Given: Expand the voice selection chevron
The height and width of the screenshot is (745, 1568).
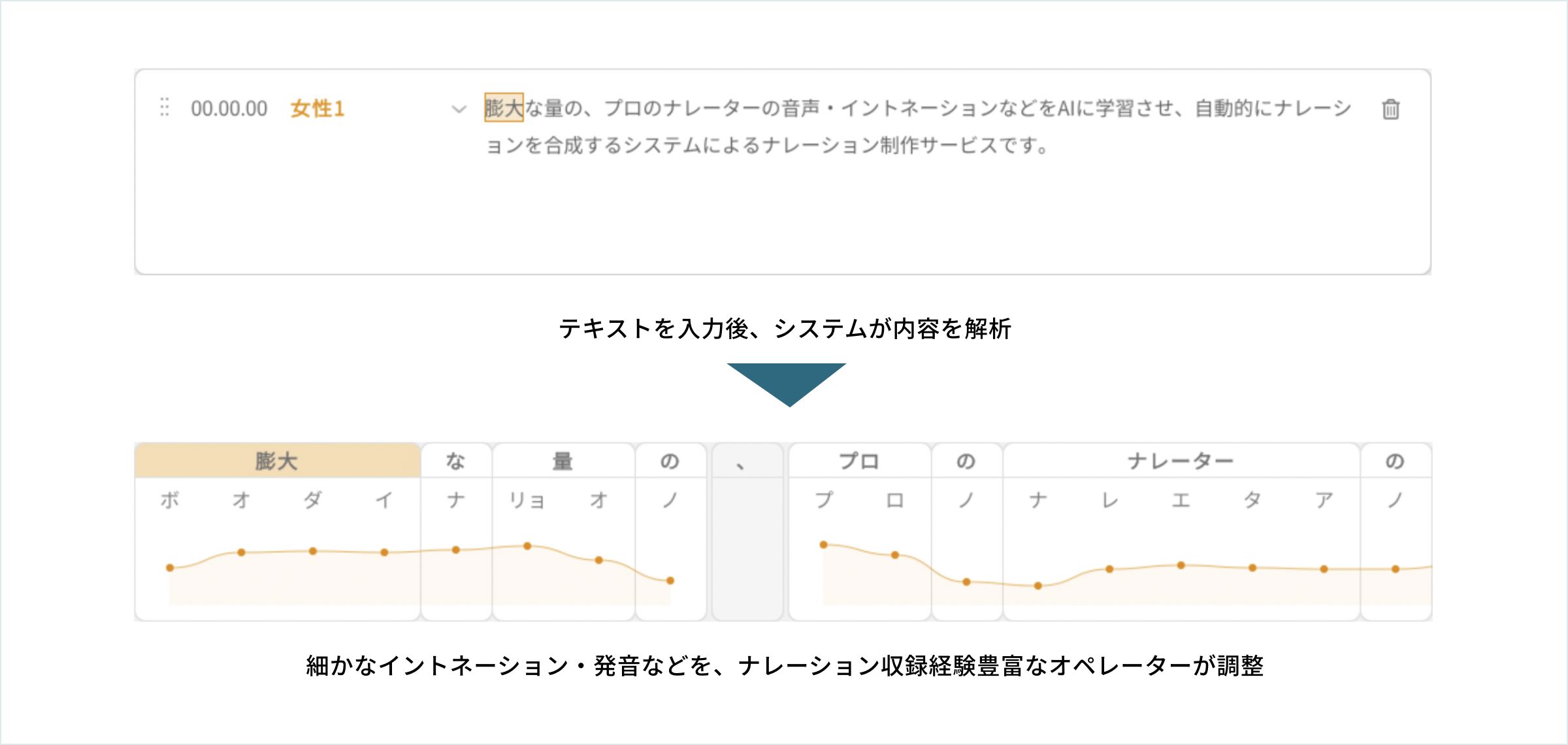Looking at the screenshot, I should (x=459, y=109).
